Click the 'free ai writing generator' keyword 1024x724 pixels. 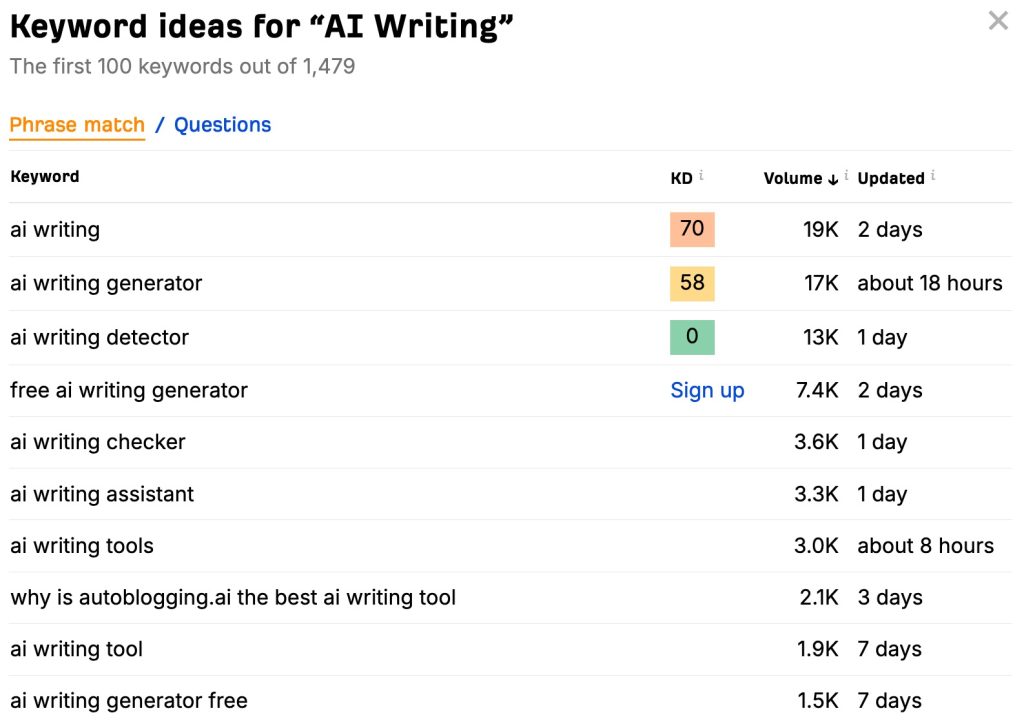tap(129, 390)
